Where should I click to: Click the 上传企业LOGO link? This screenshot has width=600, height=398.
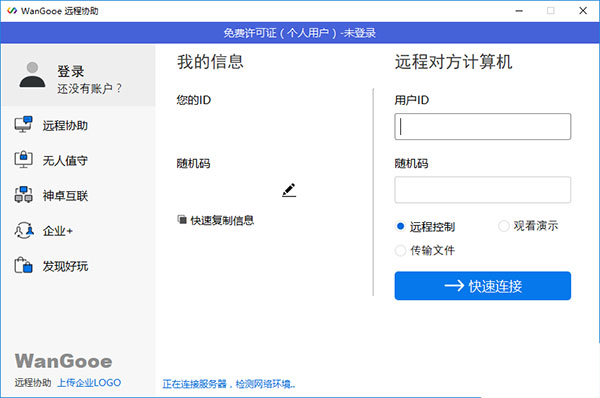click(89, 382)
